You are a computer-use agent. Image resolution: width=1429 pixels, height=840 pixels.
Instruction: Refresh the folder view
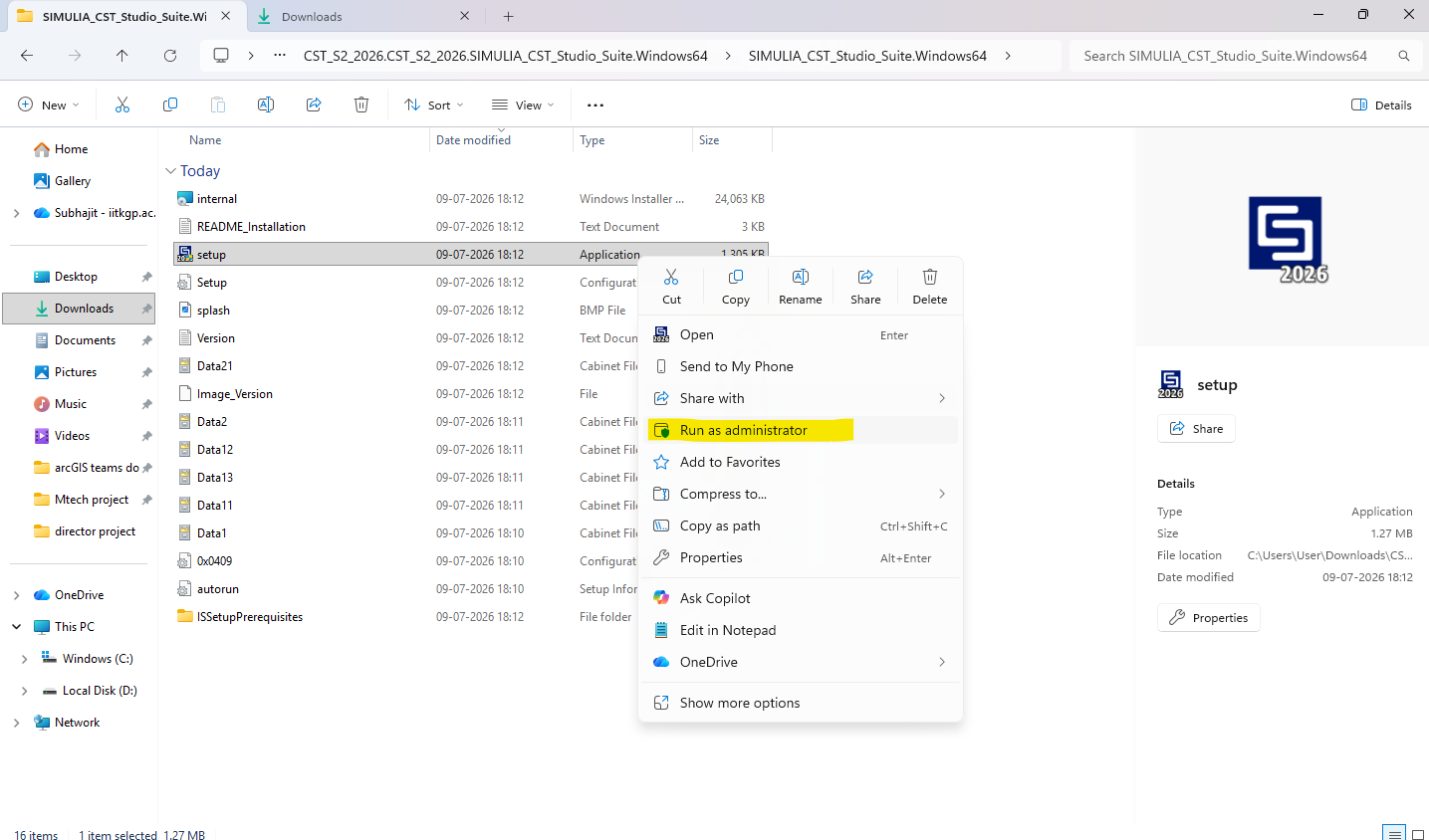pos(170,56)
